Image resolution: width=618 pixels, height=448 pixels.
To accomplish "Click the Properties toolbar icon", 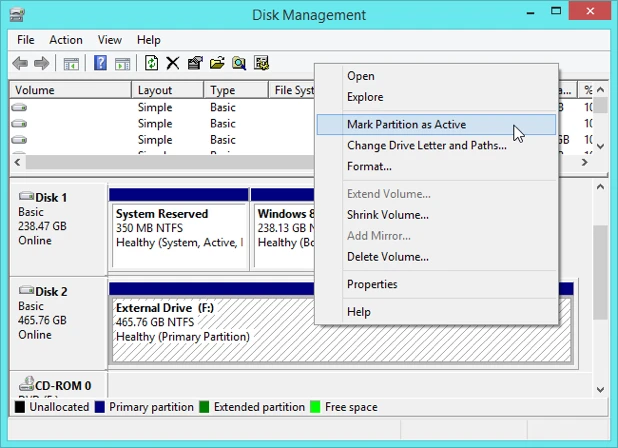I will (x=195, y=63).
